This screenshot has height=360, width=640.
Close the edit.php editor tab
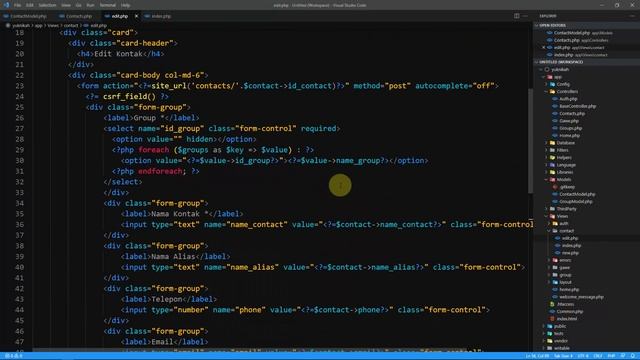click(x=136, y=16)
